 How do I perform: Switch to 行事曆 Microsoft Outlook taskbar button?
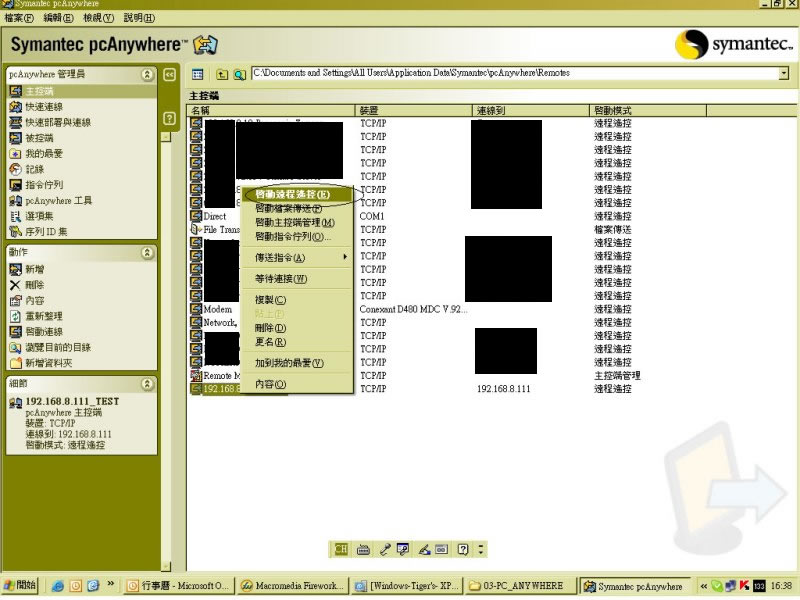[x=179, y=586]
